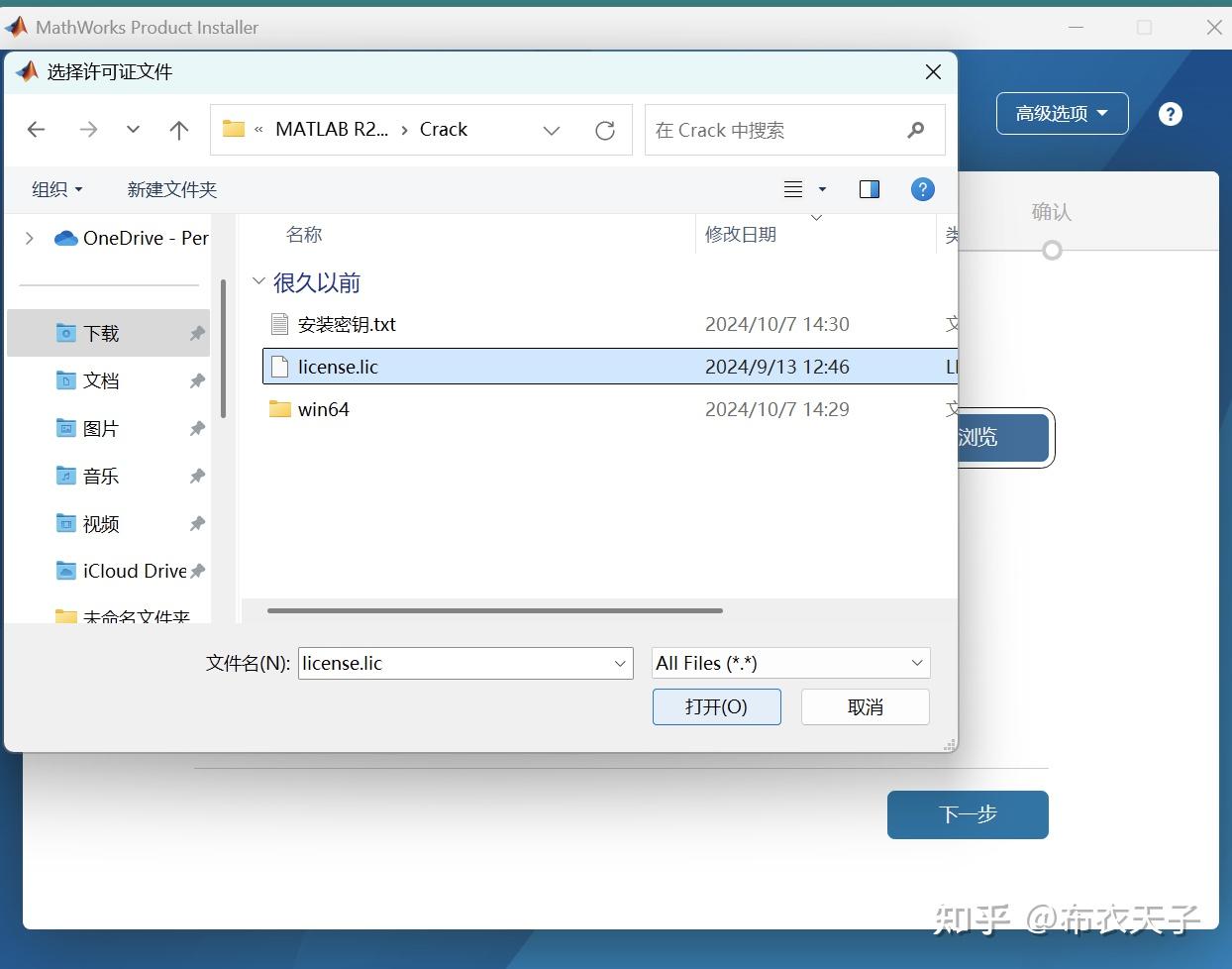Pin toggle on the 图片 sidebar item
Screen dimensions: 1232x969
197,428
